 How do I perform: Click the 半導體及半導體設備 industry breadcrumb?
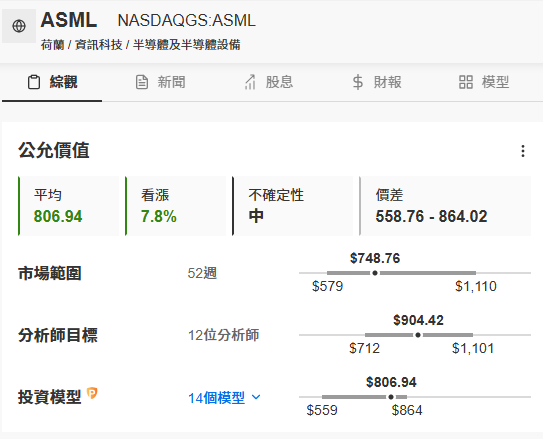(x=187, y=45)
